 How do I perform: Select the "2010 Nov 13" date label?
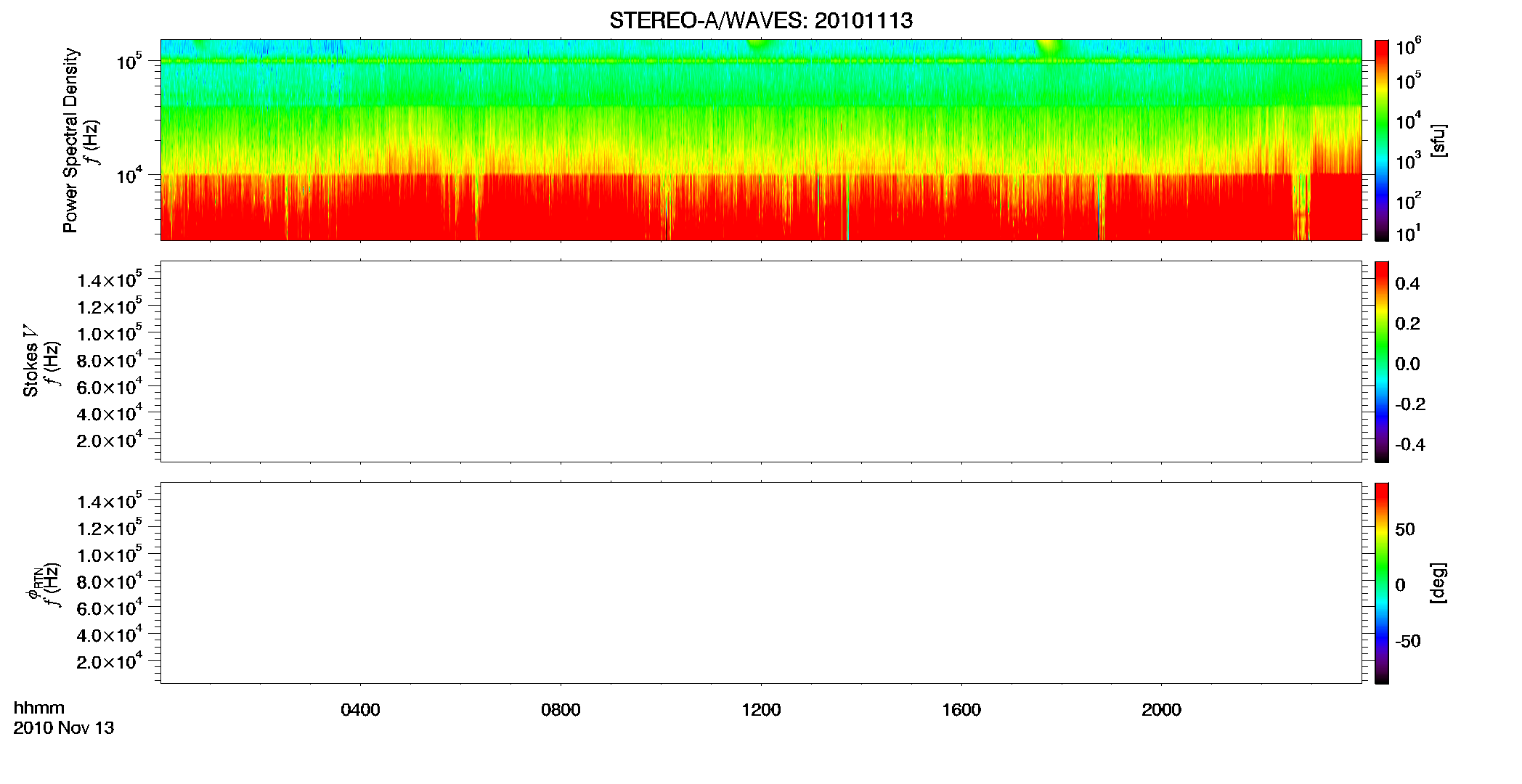point(64,728)
